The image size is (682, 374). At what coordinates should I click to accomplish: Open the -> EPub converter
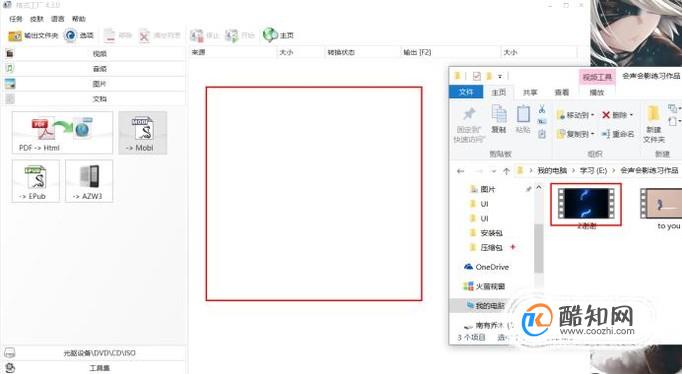(x=36, y=180)
